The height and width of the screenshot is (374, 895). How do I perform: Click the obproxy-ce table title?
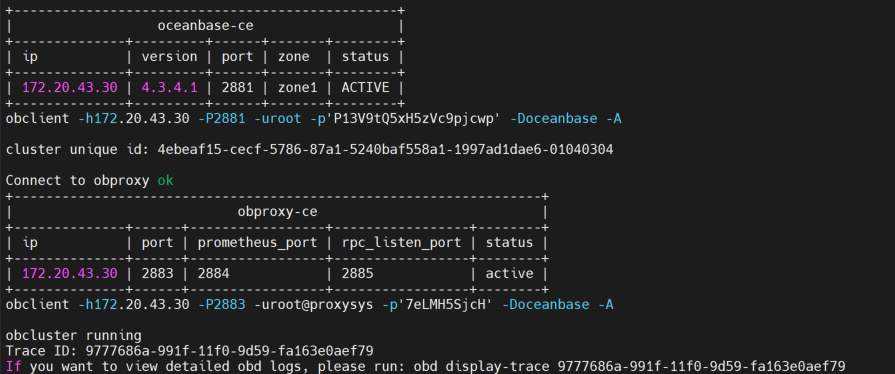277,212
